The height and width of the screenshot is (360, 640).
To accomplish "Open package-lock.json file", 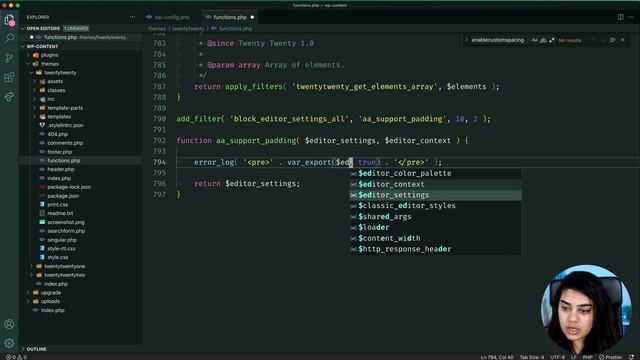I will (x=69, y=187).
